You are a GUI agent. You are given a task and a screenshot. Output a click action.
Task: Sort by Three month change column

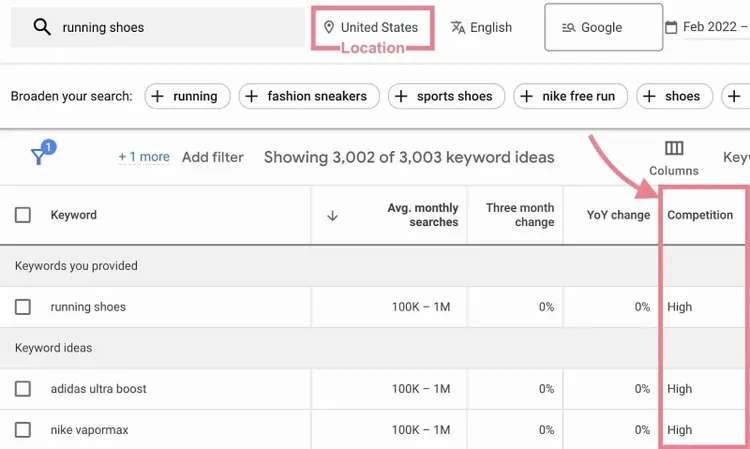click(520, 215)
